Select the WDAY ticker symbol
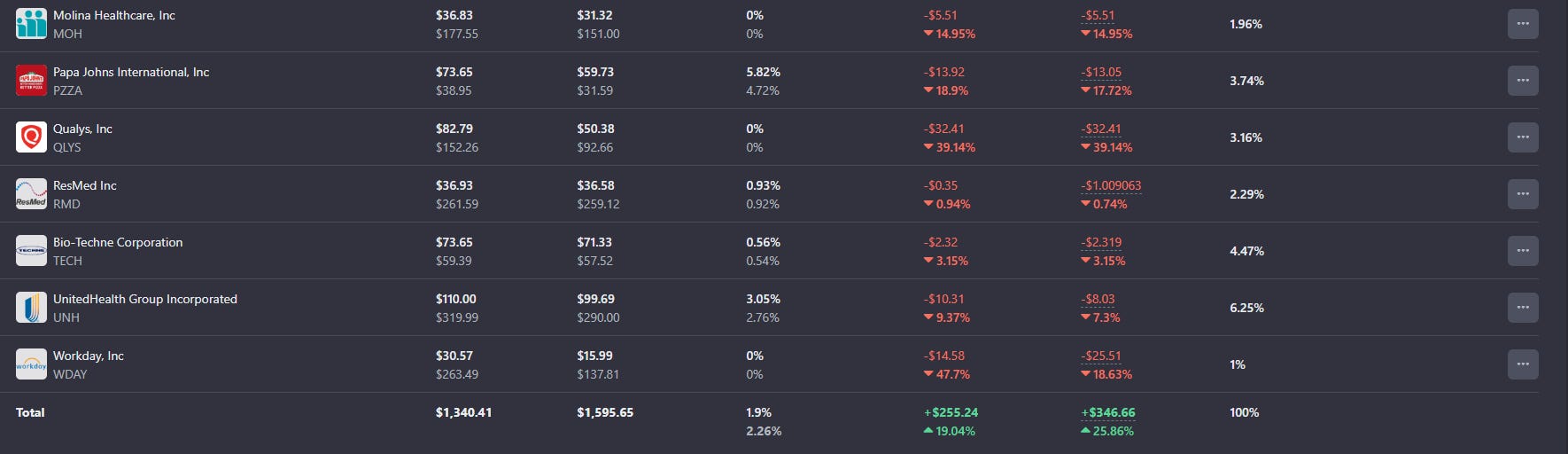This screenshot has width=1568, height=454. tap(70, 374)
